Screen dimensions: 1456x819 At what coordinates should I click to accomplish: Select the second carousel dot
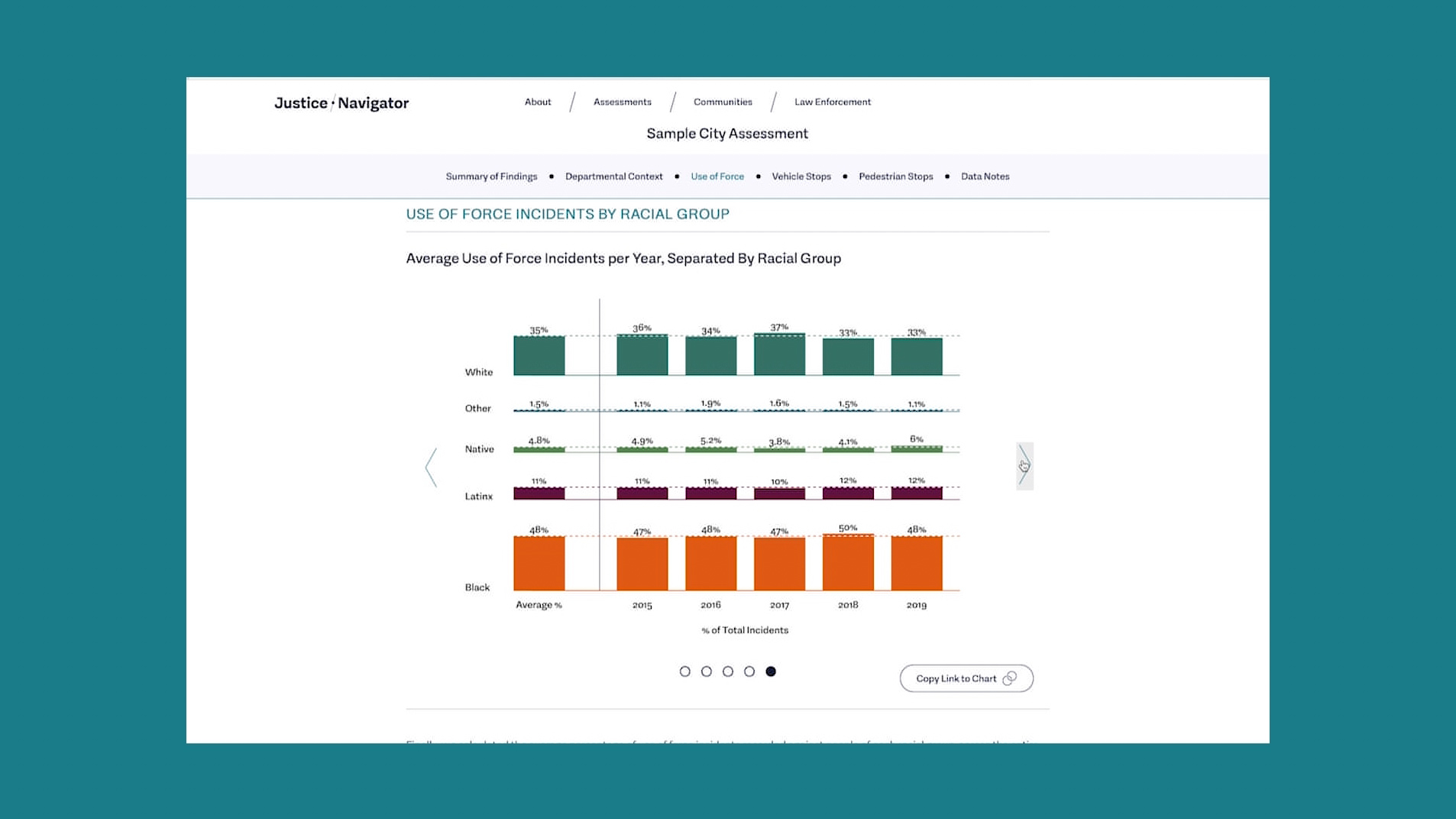[706, 672]
